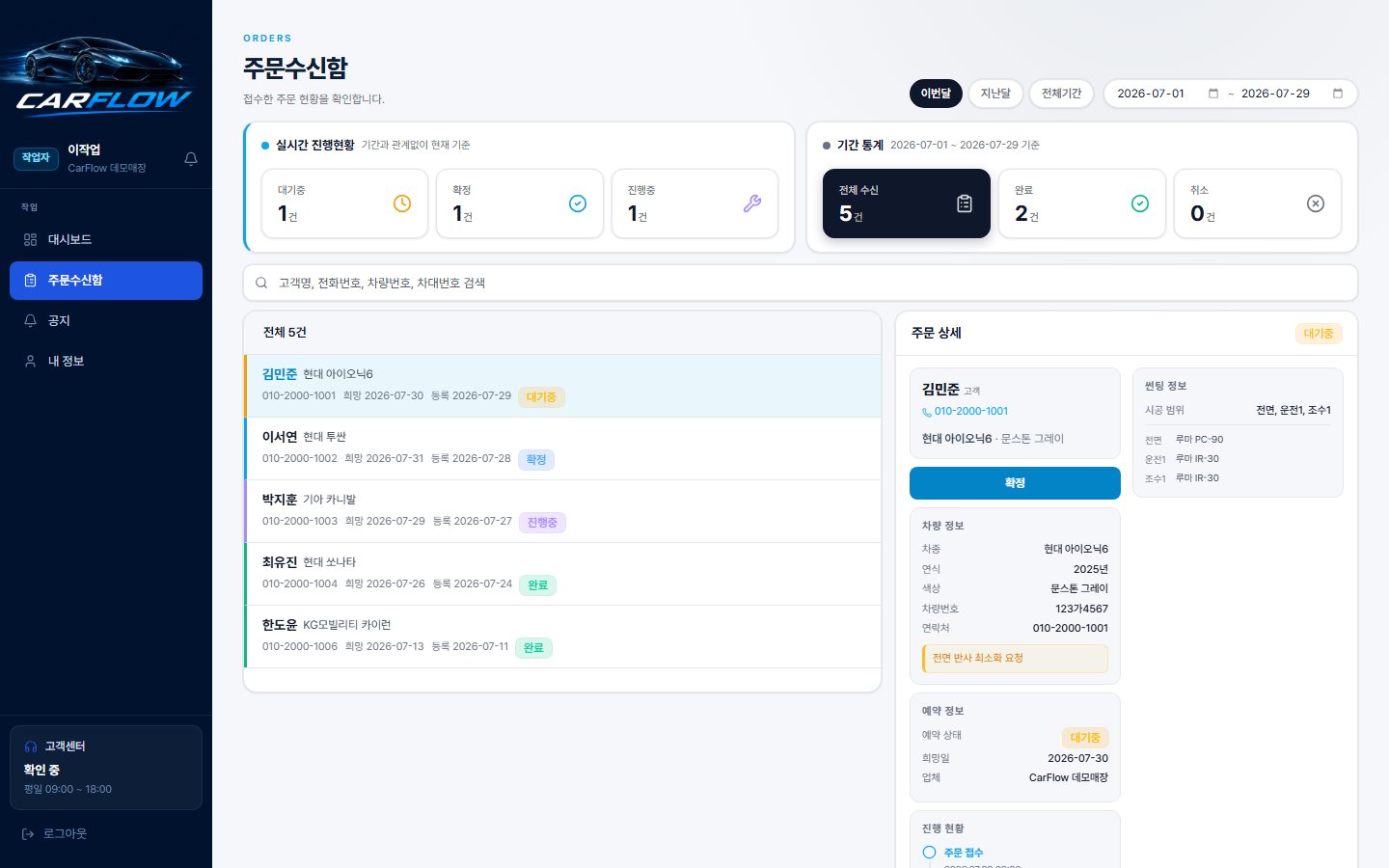Click the 대기중 1건 status card
Image resolution: width=1389 pixels, height=868 pixels.
(x=344, y=203)
